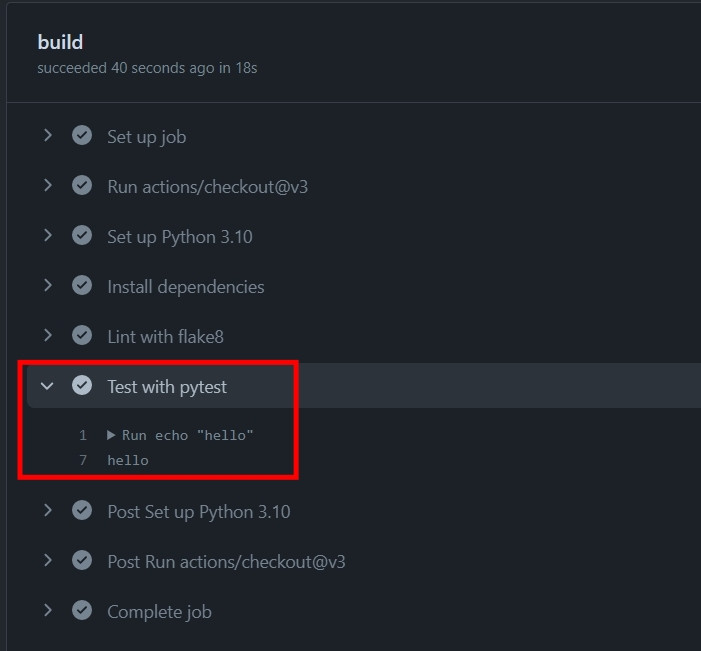Image resolution: width=701 pixels, height=651 pixels.
Task: Click the success icon beside Install dependencies
Action: coord(82,286)
